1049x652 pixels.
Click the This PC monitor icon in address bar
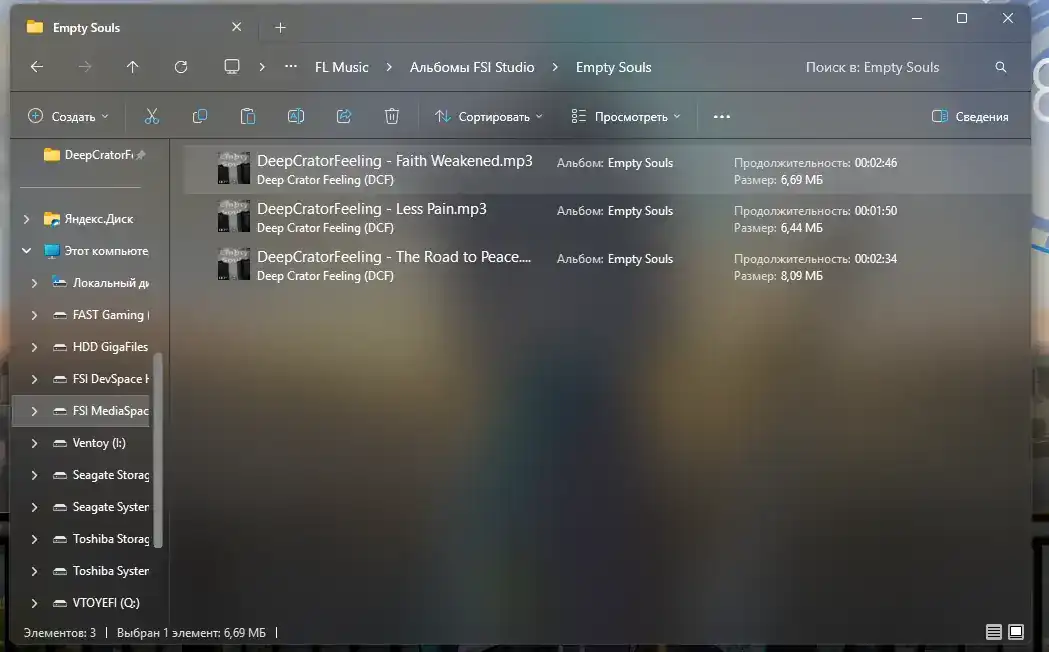[231, 67]
